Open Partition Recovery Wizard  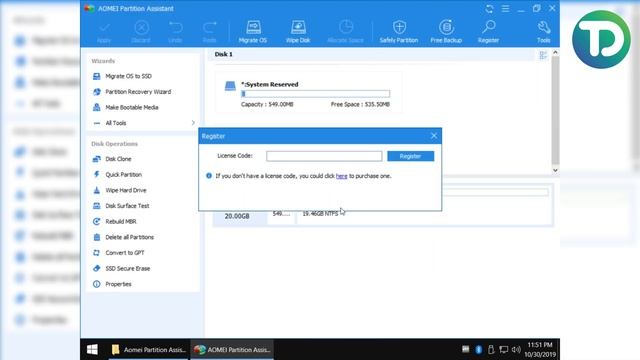138,92
